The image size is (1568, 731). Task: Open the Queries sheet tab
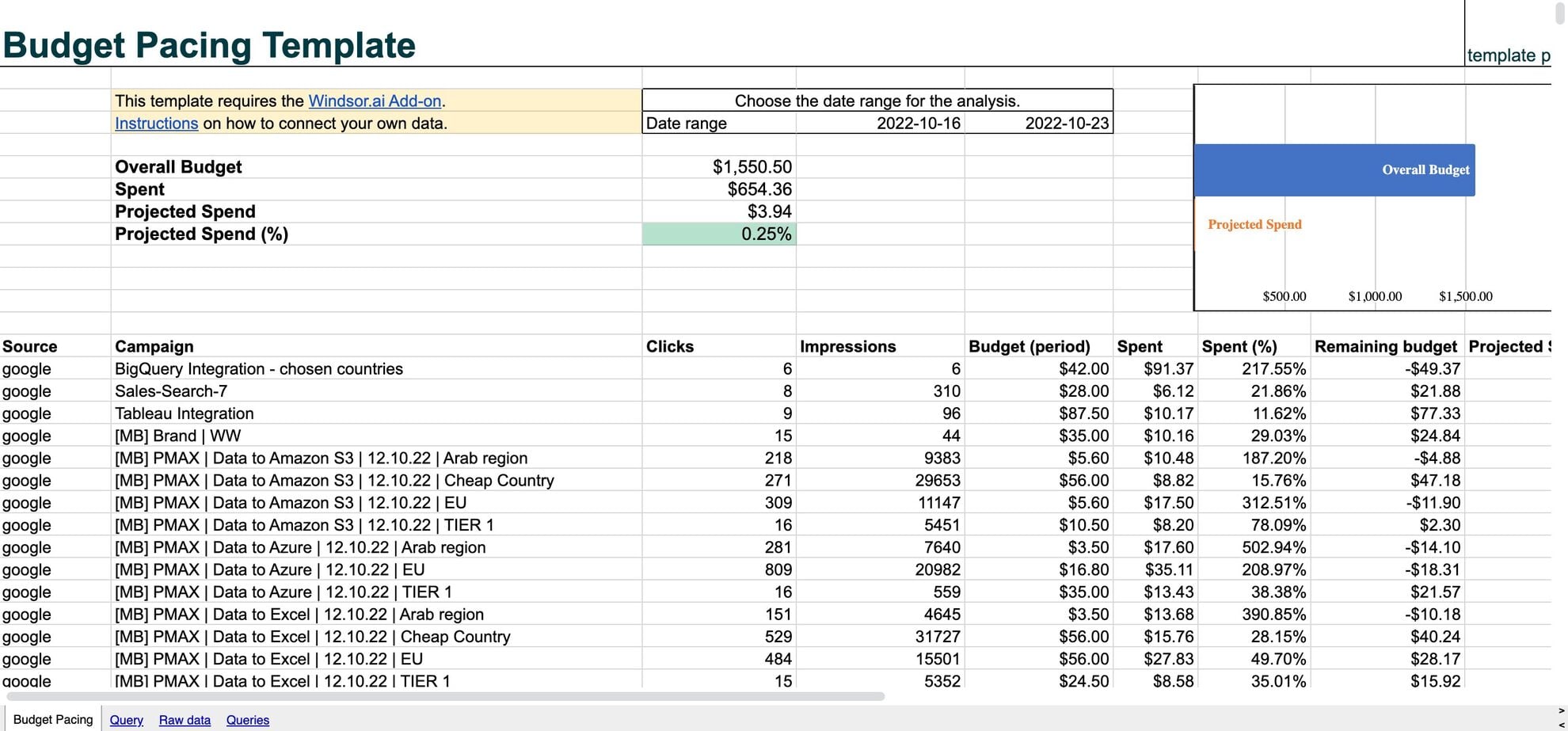[247, 720]
